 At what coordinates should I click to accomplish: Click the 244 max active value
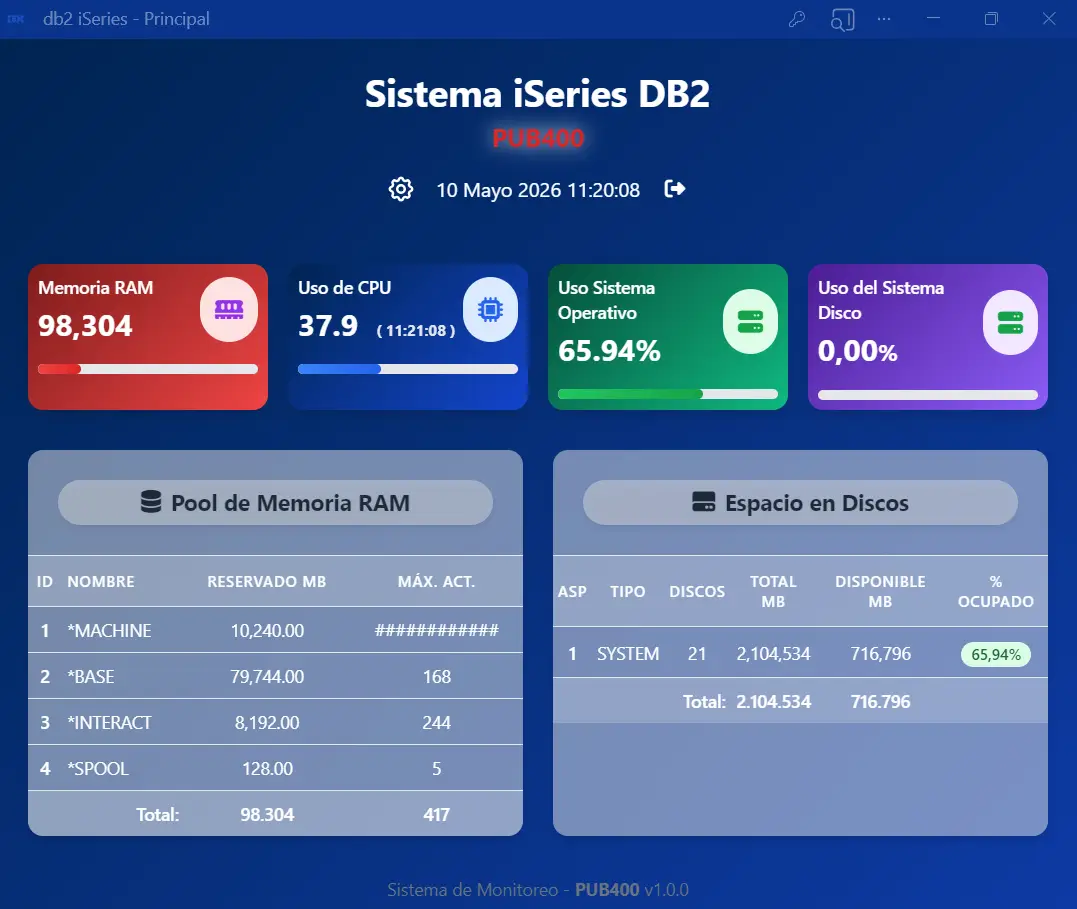click(436, 722)
